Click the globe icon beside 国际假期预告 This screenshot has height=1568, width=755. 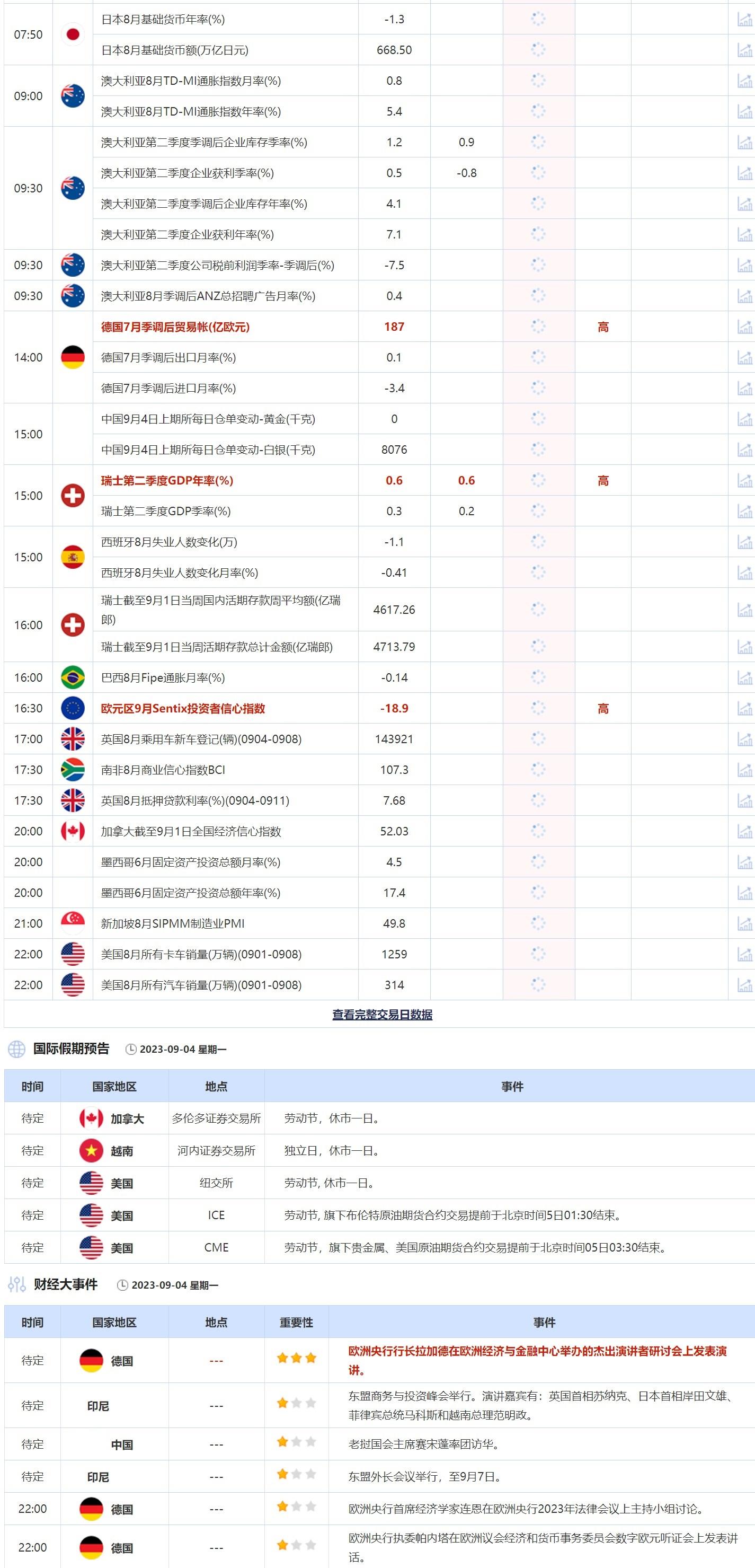[16, 1049]
